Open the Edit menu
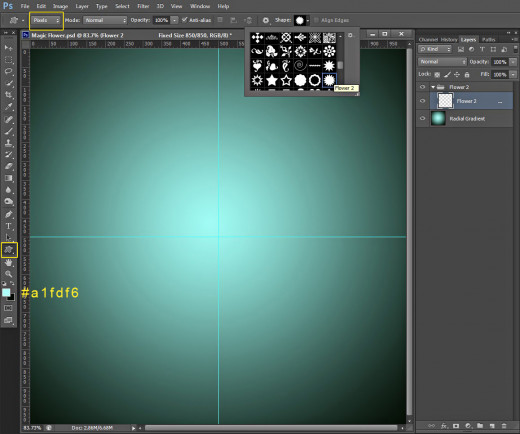The height and width of the screenshot is (434, 520). (x=41, y=6)
